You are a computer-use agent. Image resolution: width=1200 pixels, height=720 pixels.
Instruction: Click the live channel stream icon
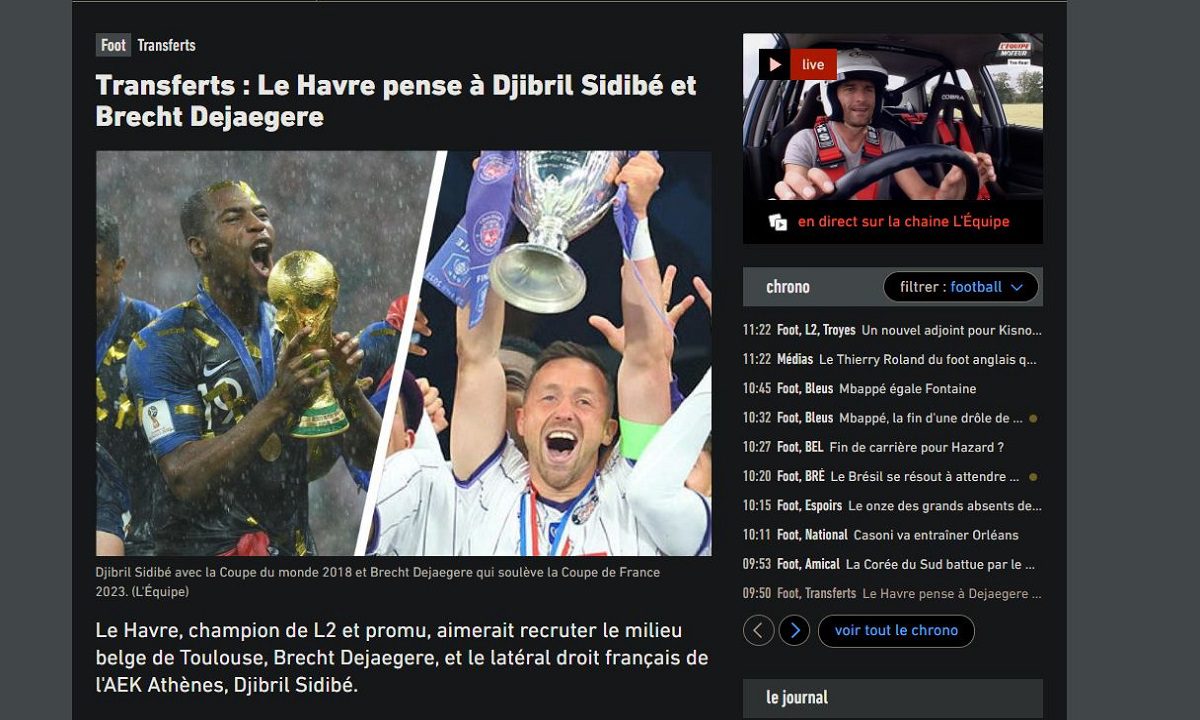(778, 222)
